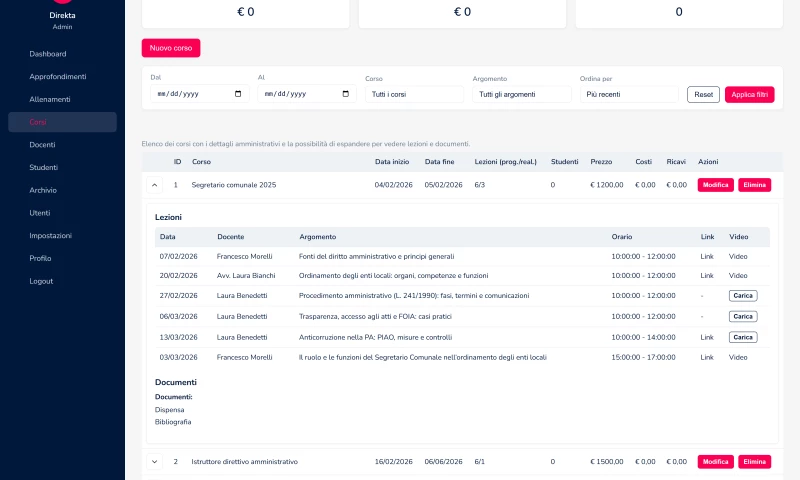Open Archivio in sidebar
The width and height of the screenshot is (800, 480).
(43, 190)
